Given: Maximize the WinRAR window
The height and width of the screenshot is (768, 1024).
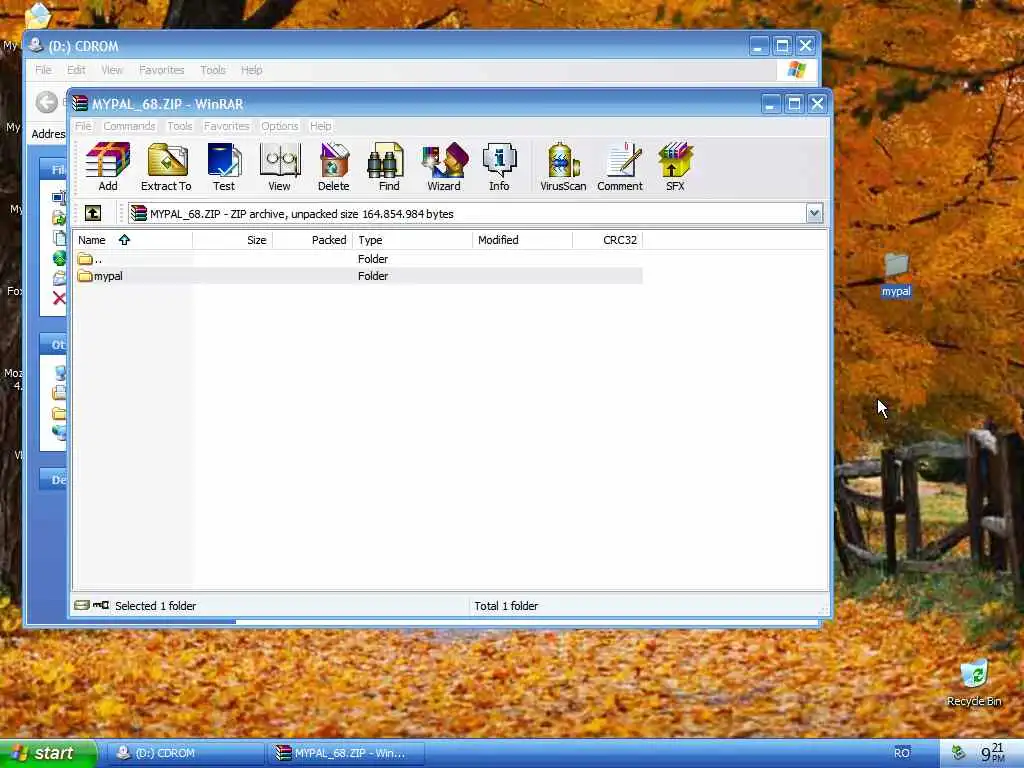Looking at the screenshot, I should click(794, 104).
